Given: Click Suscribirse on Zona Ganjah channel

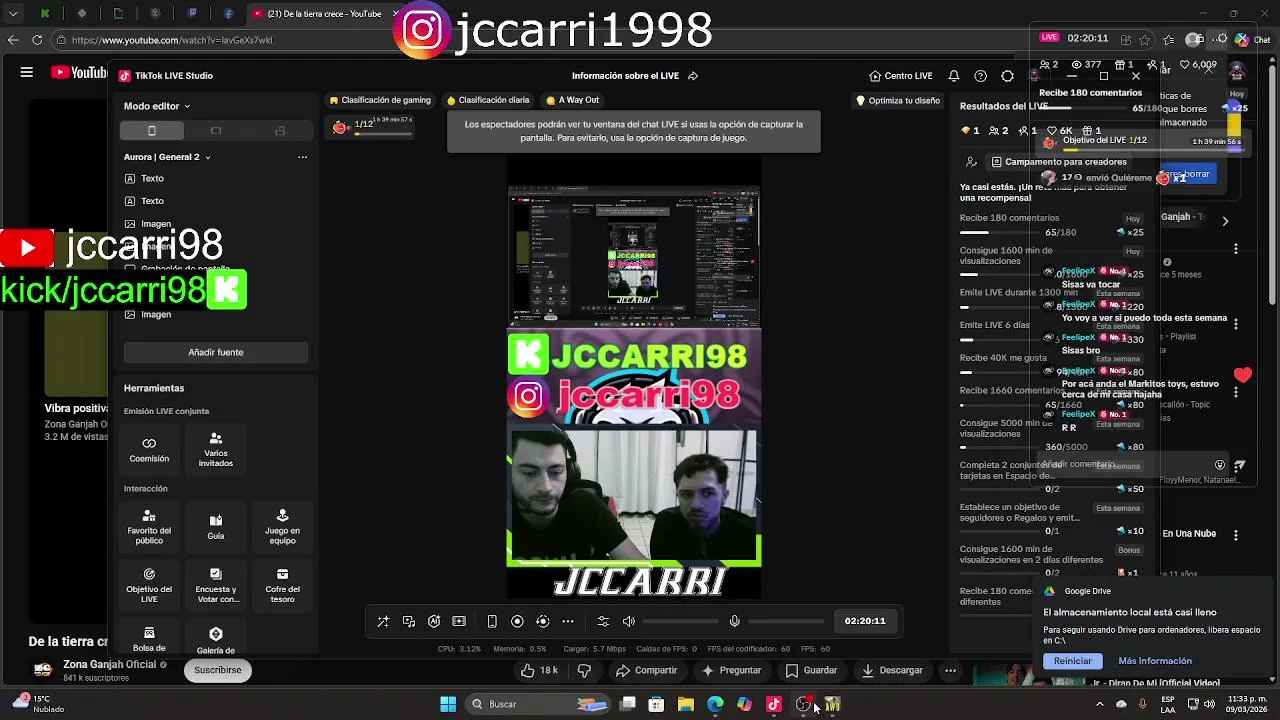Looking at the screenshot, I should pyautogui.click(x=218, y=670).
